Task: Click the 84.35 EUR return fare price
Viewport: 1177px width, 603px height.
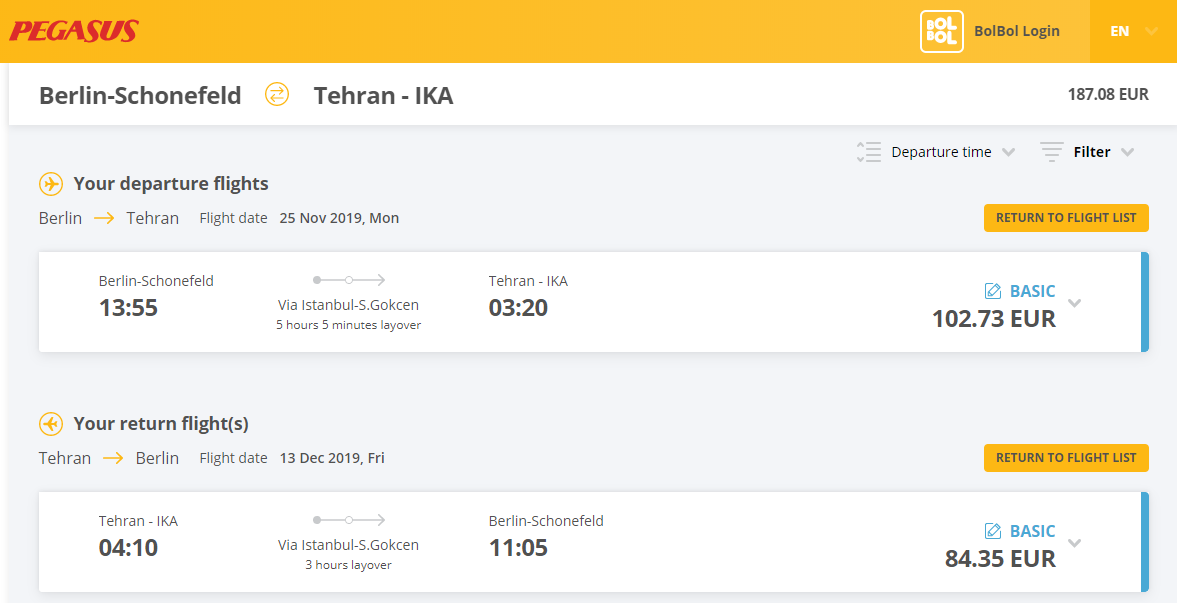Action: pos(1001,559)
